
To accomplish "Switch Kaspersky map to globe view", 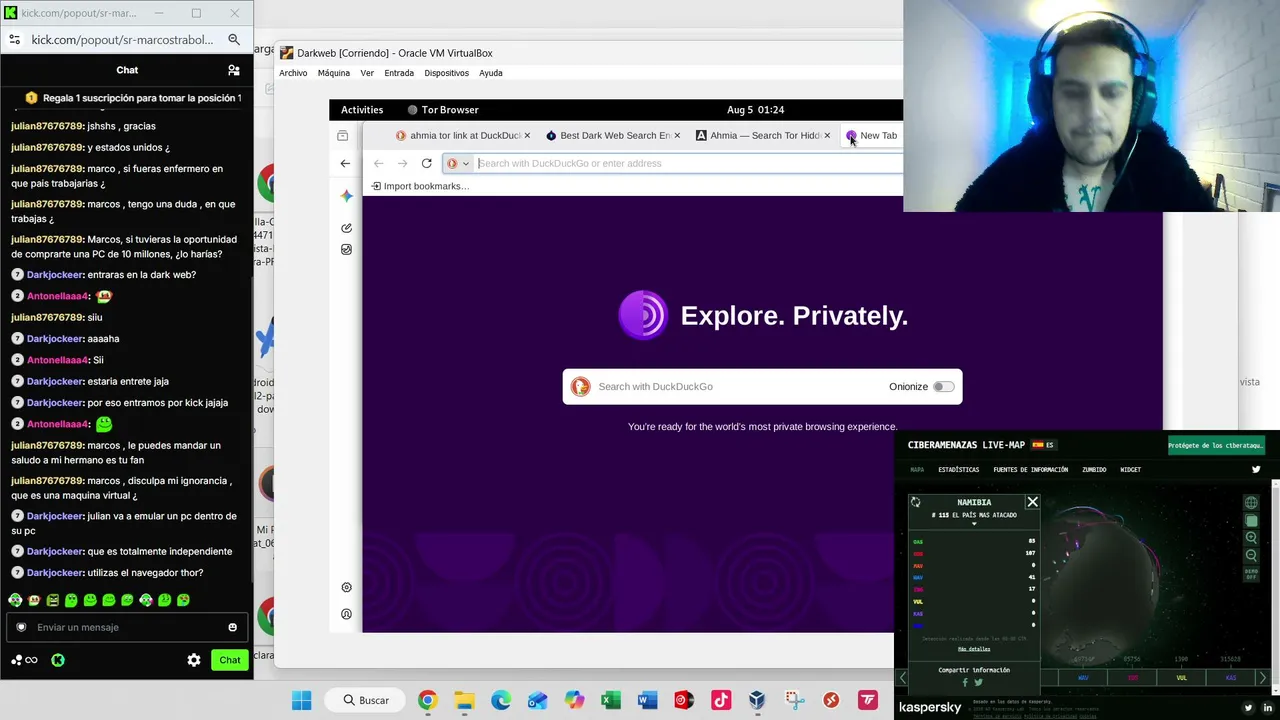I will 1251,503.
